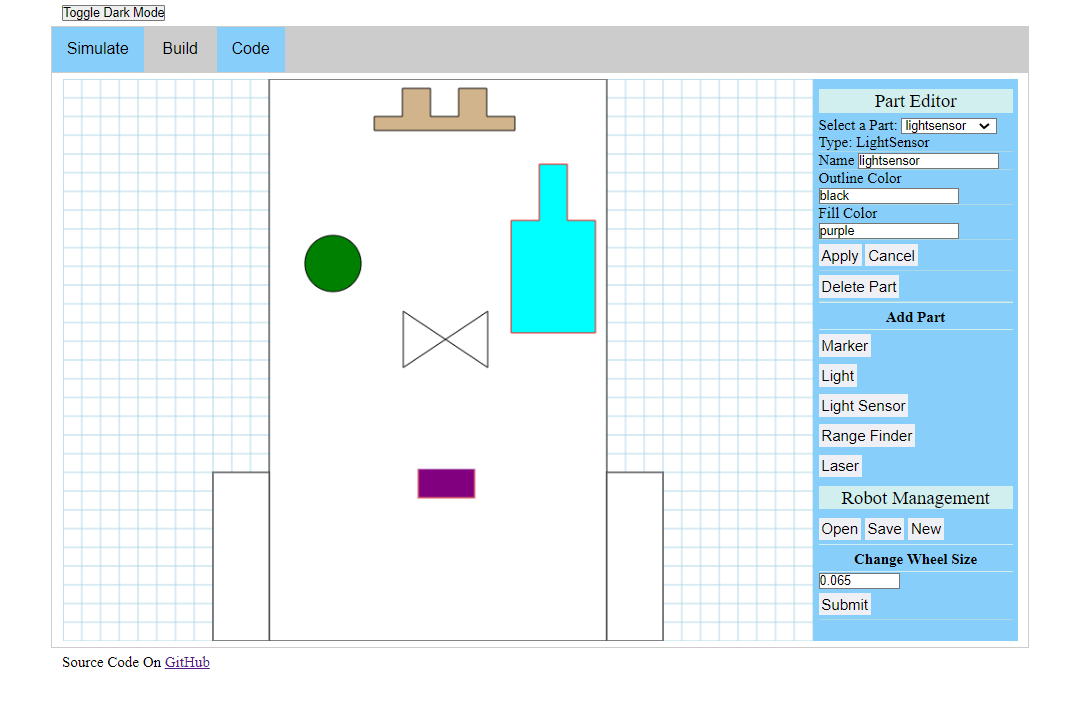Add a Light part
This screenshot has width=1092, height=702.
(x=838, y=375)
